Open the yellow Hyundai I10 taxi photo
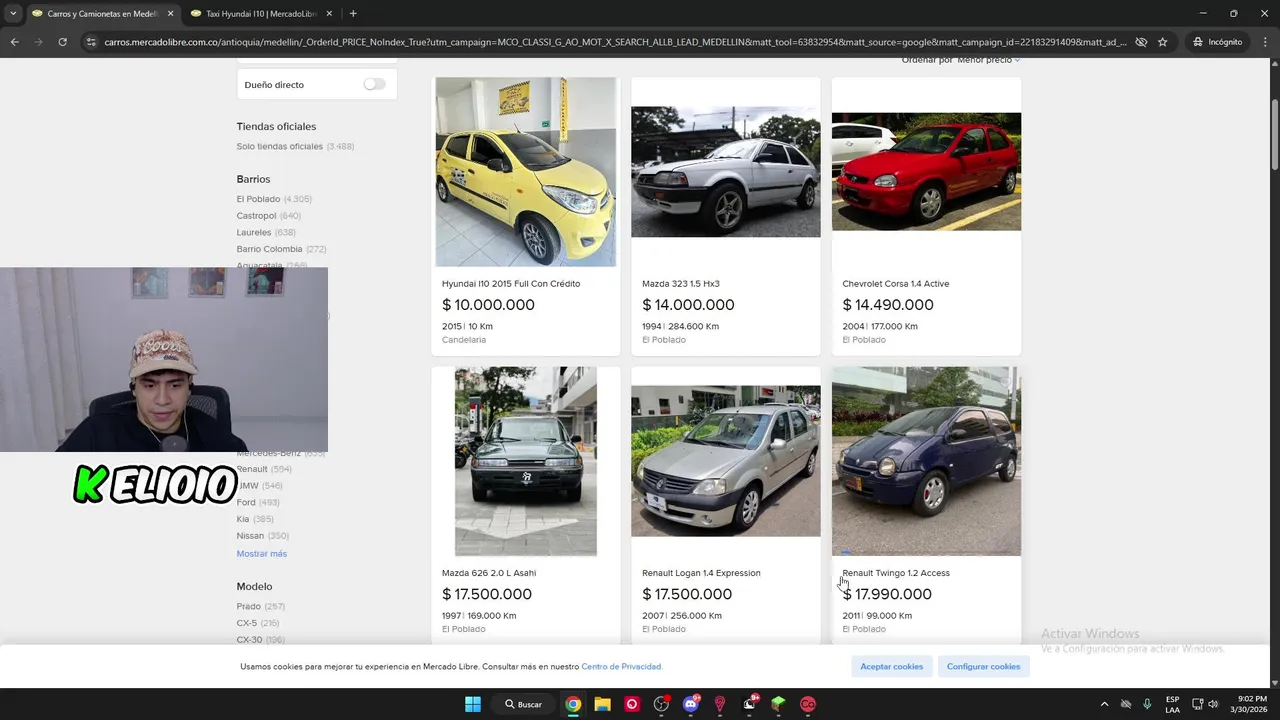 click(526, 172)
